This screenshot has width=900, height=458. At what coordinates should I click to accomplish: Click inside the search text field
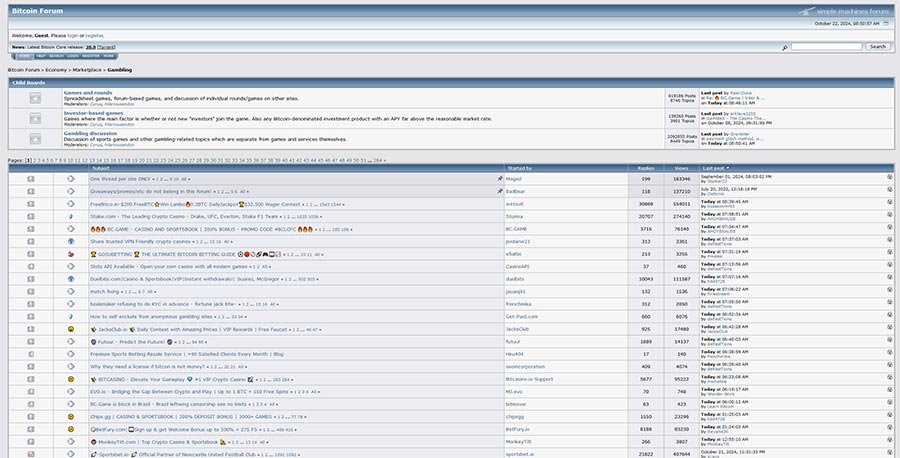(x=827, y=46)
